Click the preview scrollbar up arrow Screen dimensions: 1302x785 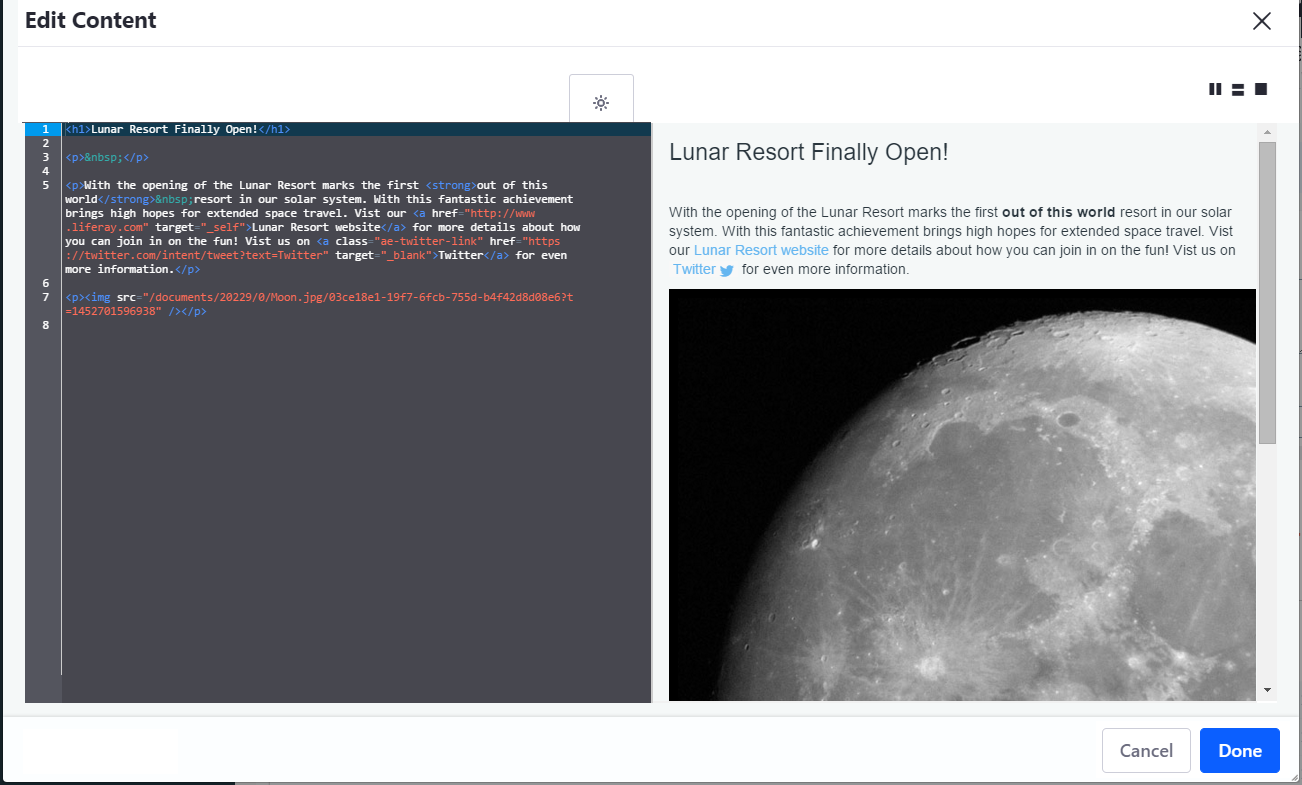[x=1267, y=133]
